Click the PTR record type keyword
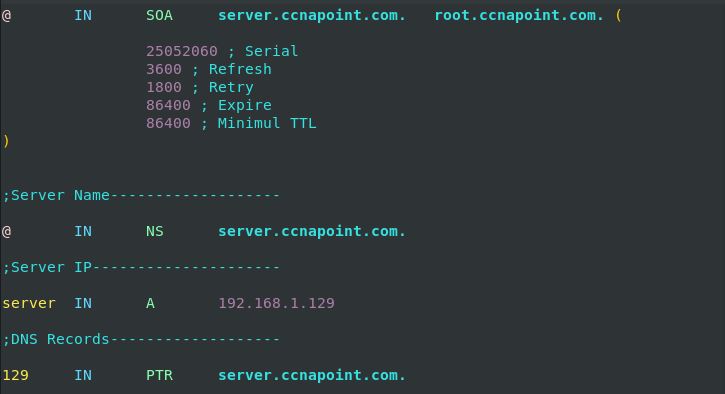The image size is (725, 394). (x=159, y=375)
